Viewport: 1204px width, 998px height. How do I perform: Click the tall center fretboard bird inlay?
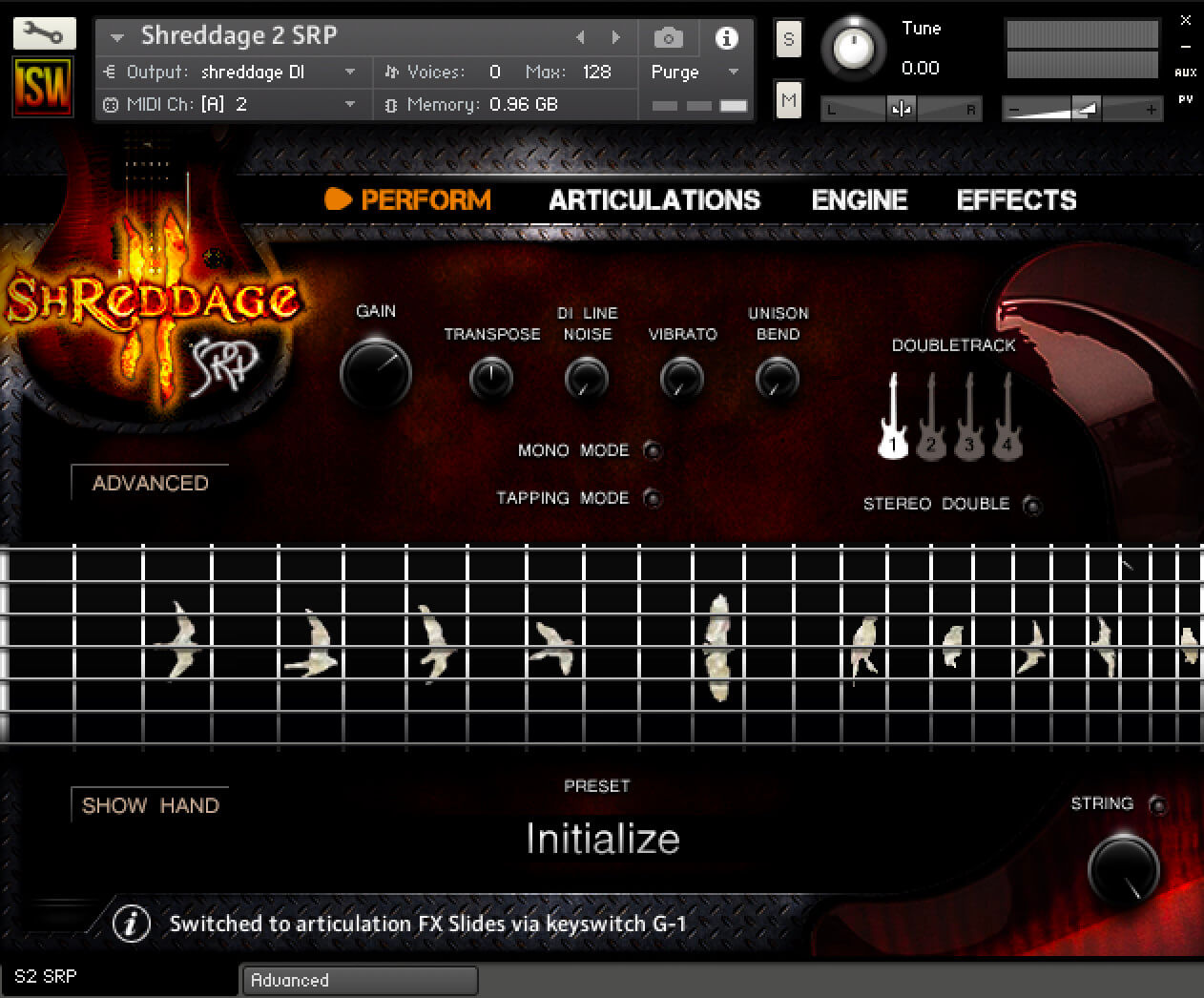coord(718,647)
